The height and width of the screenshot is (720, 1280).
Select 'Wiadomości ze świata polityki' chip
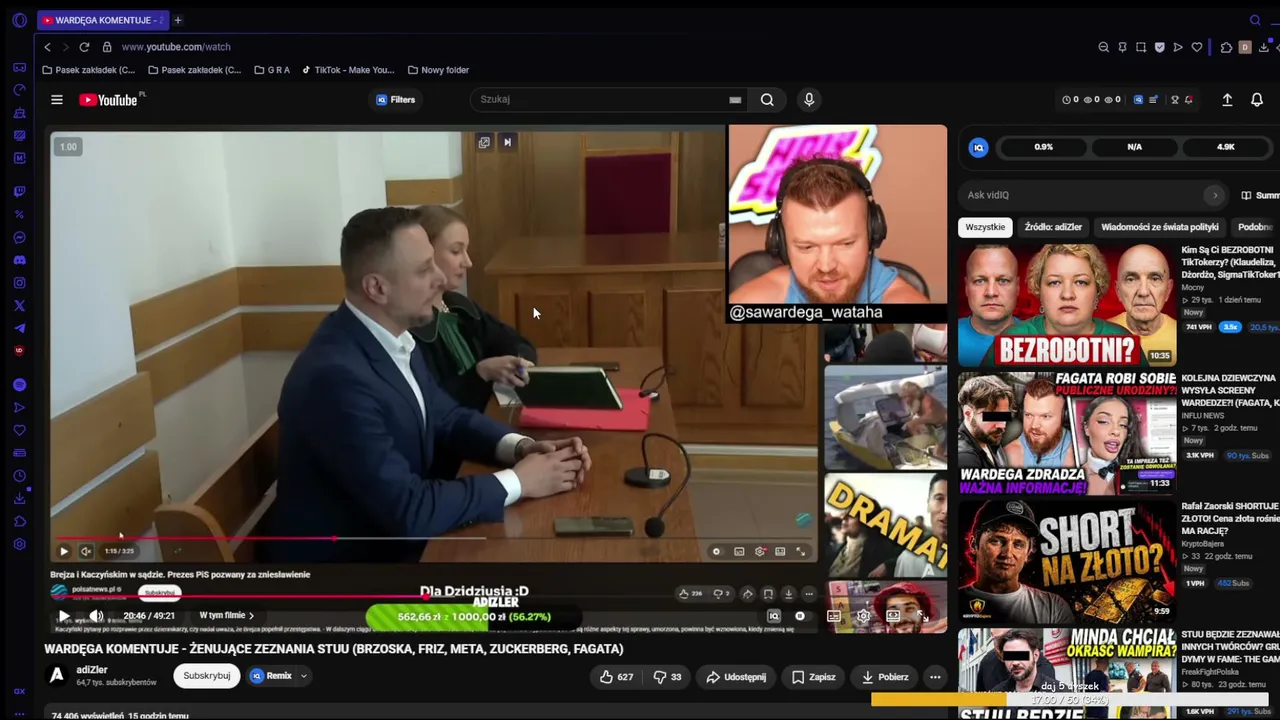1160,227
